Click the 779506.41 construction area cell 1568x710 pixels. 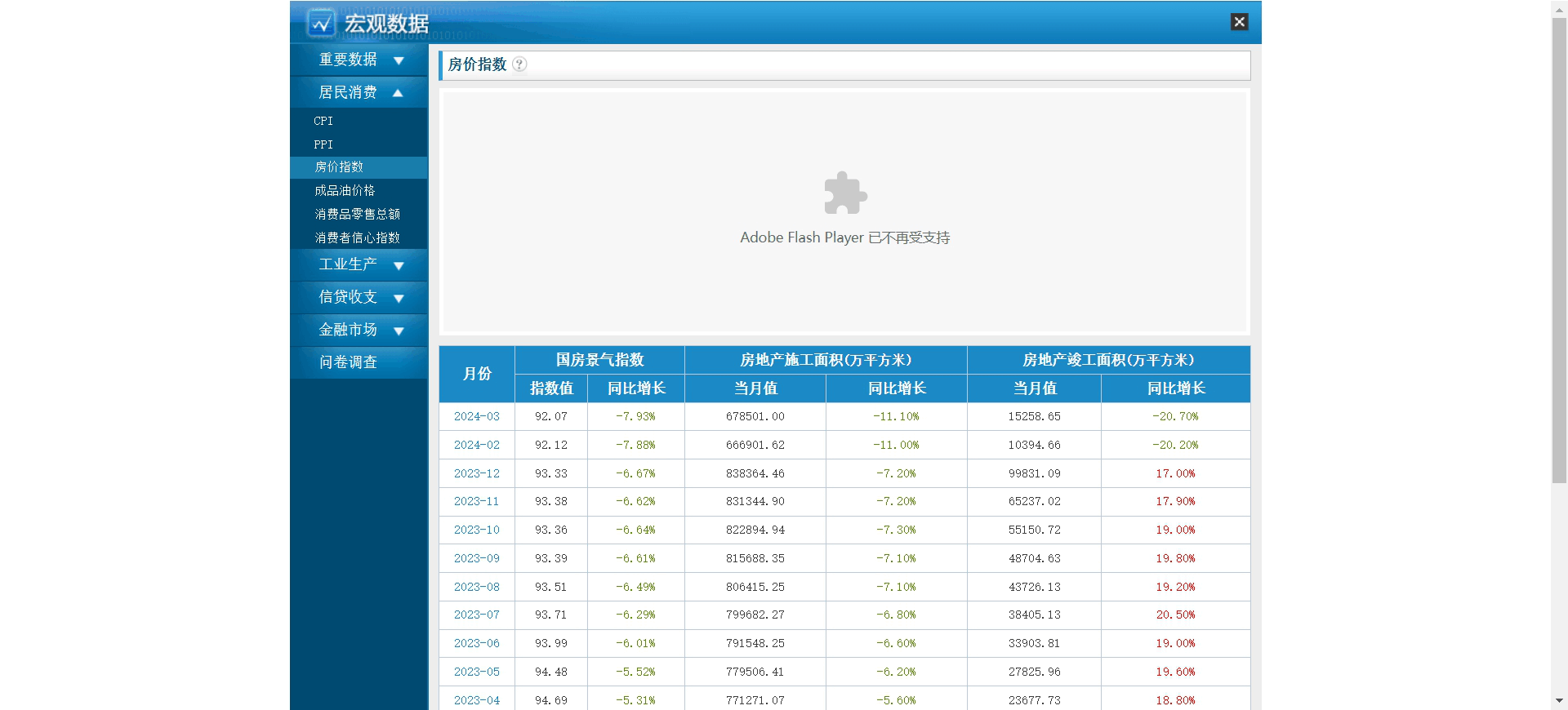(x=755, y=672)
